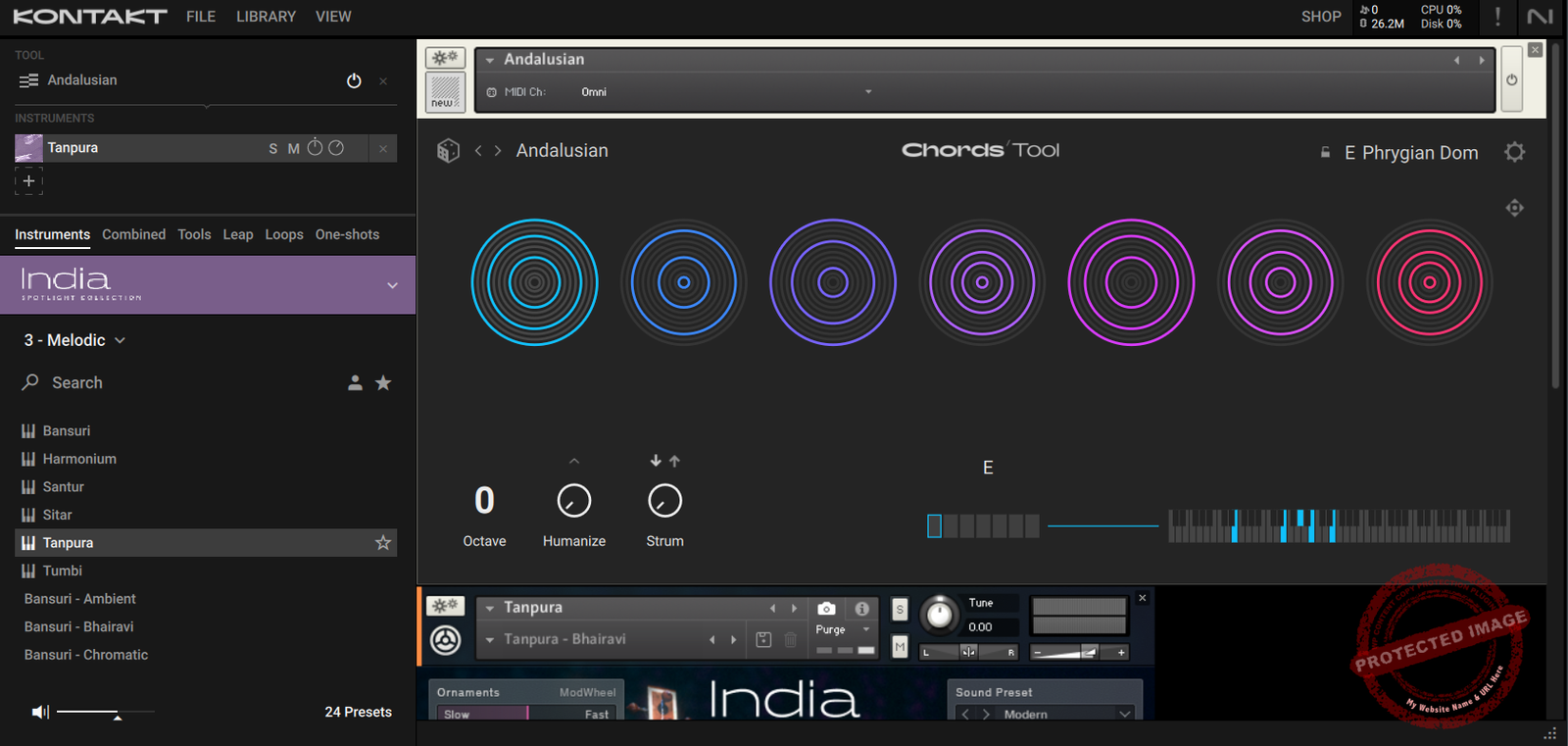Switch to the Instruments tab
This screenshot has height=746, width=1568.
pos(52,234)
